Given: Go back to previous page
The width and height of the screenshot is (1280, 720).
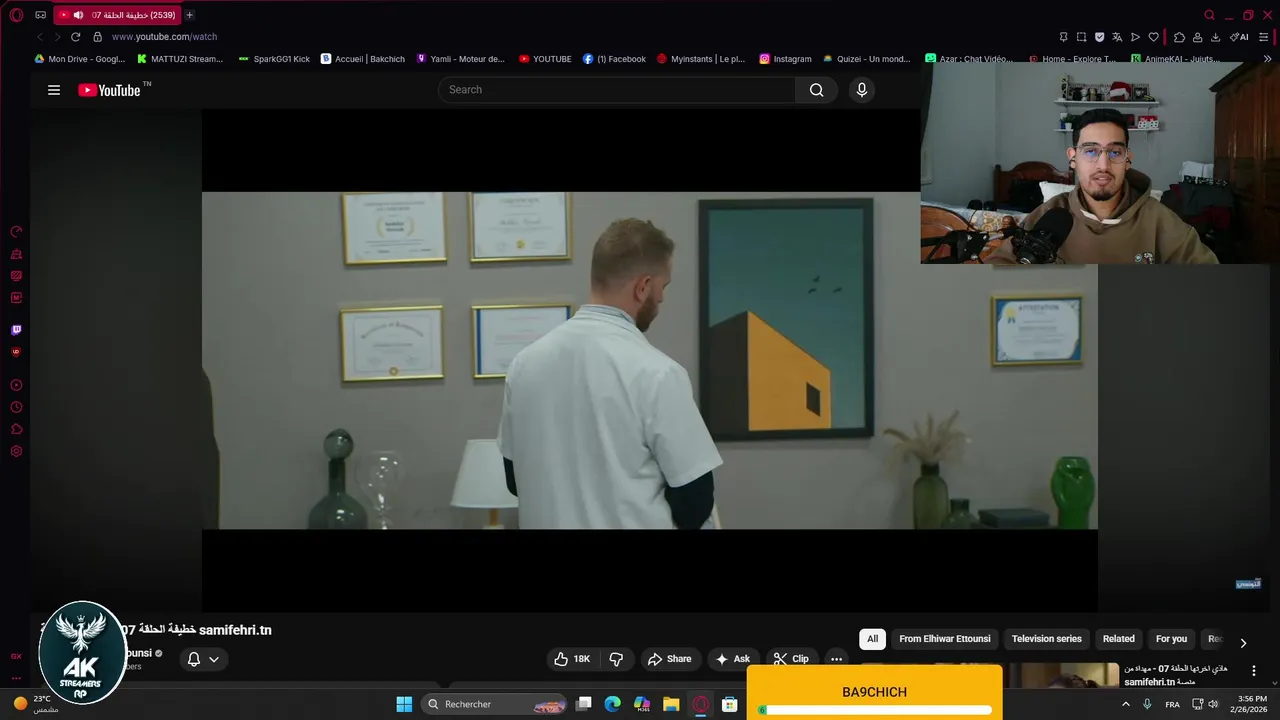Looking at the screenshot, I should pyautogui.click(x=40, y=37).
